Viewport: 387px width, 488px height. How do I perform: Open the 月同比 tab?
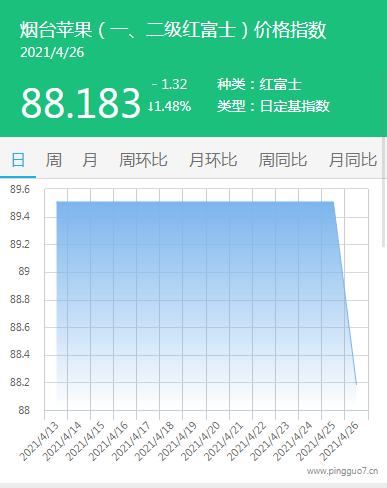pyautogui.click(x=353, y=160)
